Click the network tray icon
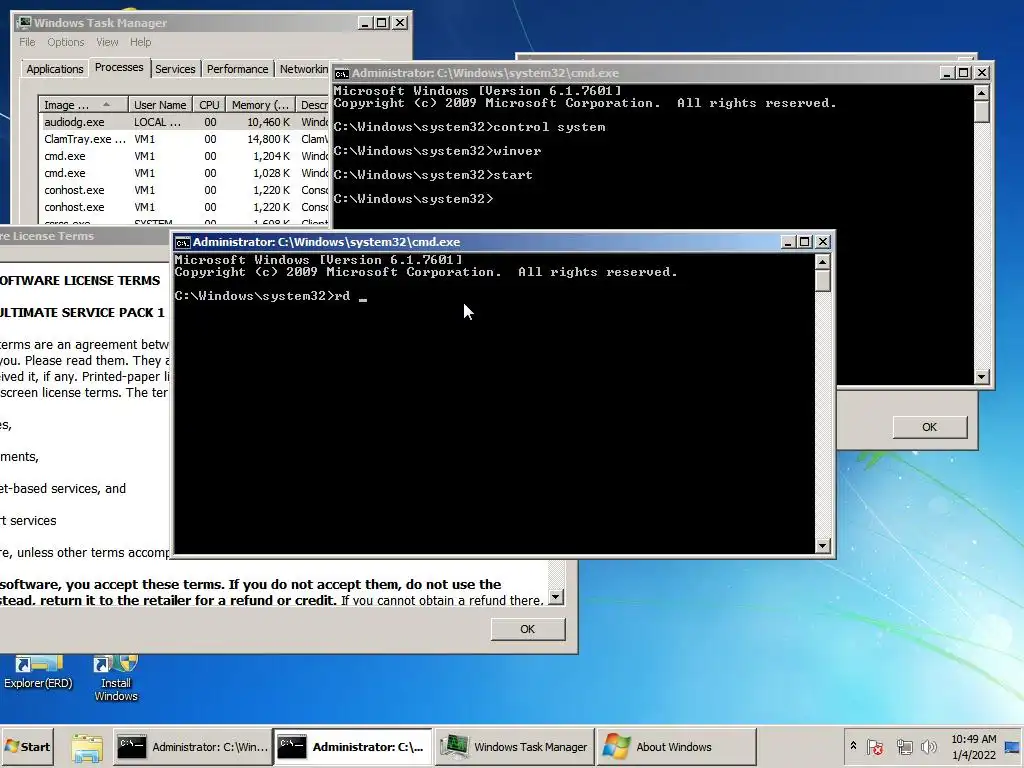This screenshot has width=1024, height=768. pyautogui.click(x=904, y=746)
